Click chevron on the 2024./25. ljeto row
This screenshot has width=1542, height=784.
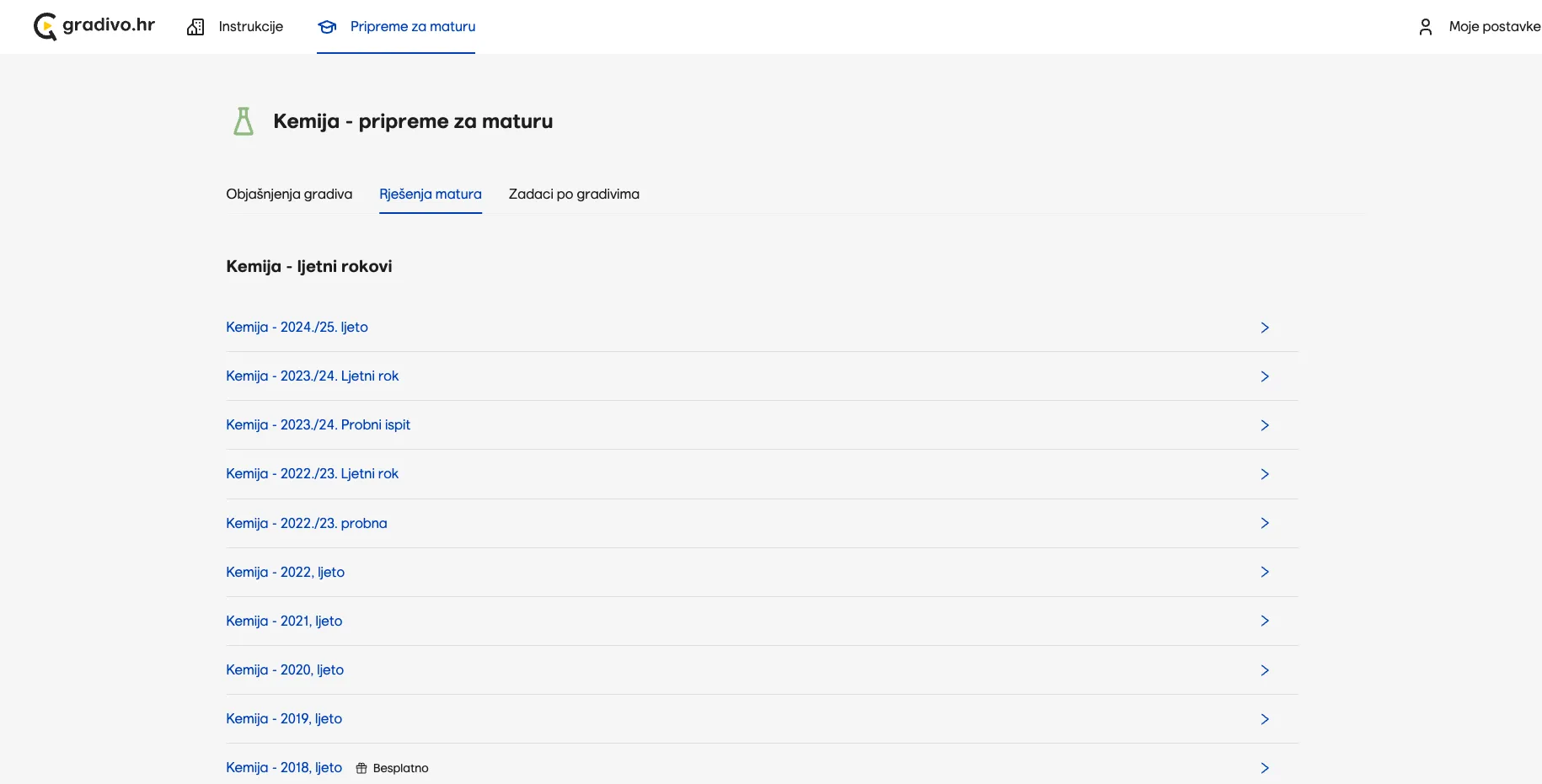pyautogui.click(x=1265, y=328)
